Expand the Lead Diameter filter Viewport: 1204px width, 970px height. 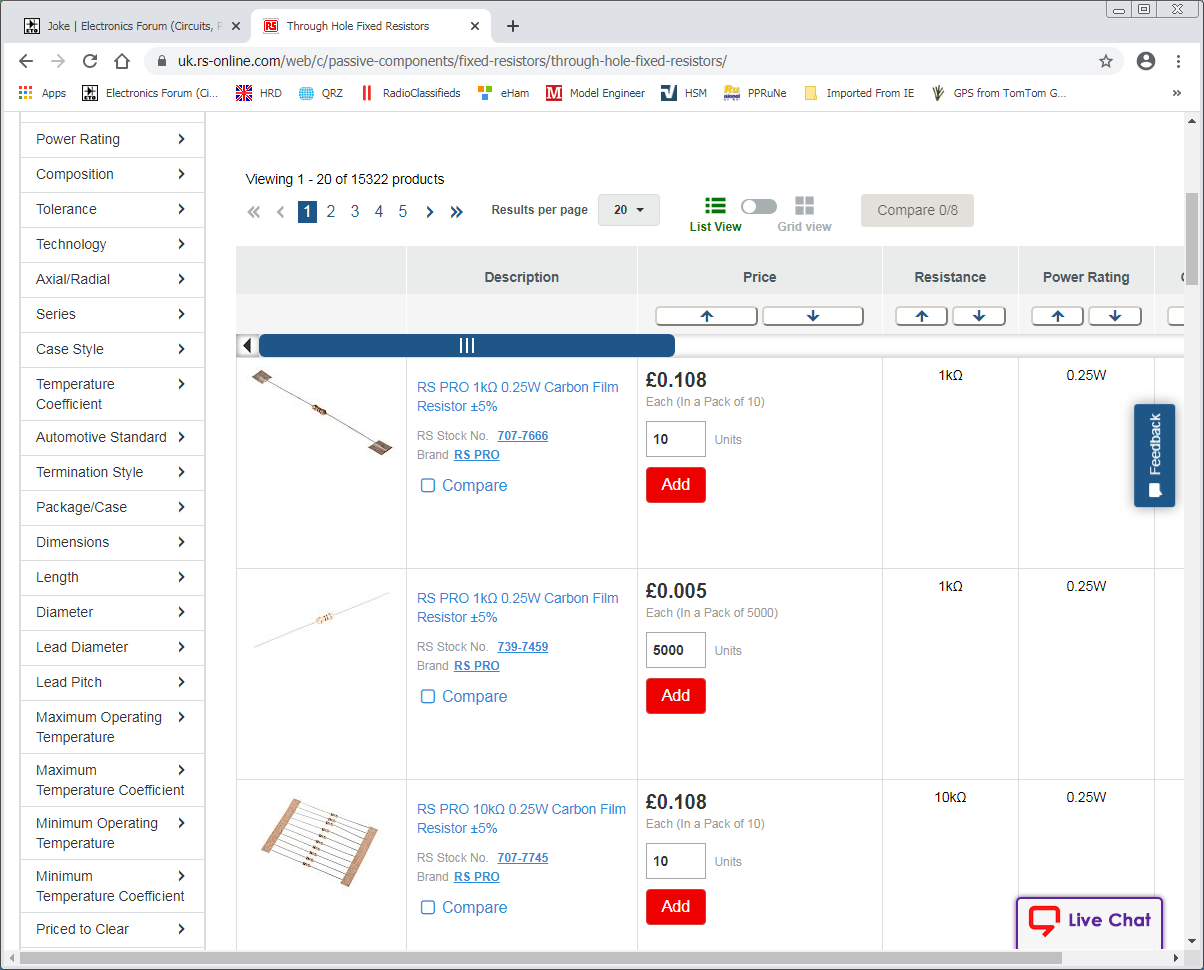tap(112, 648)
